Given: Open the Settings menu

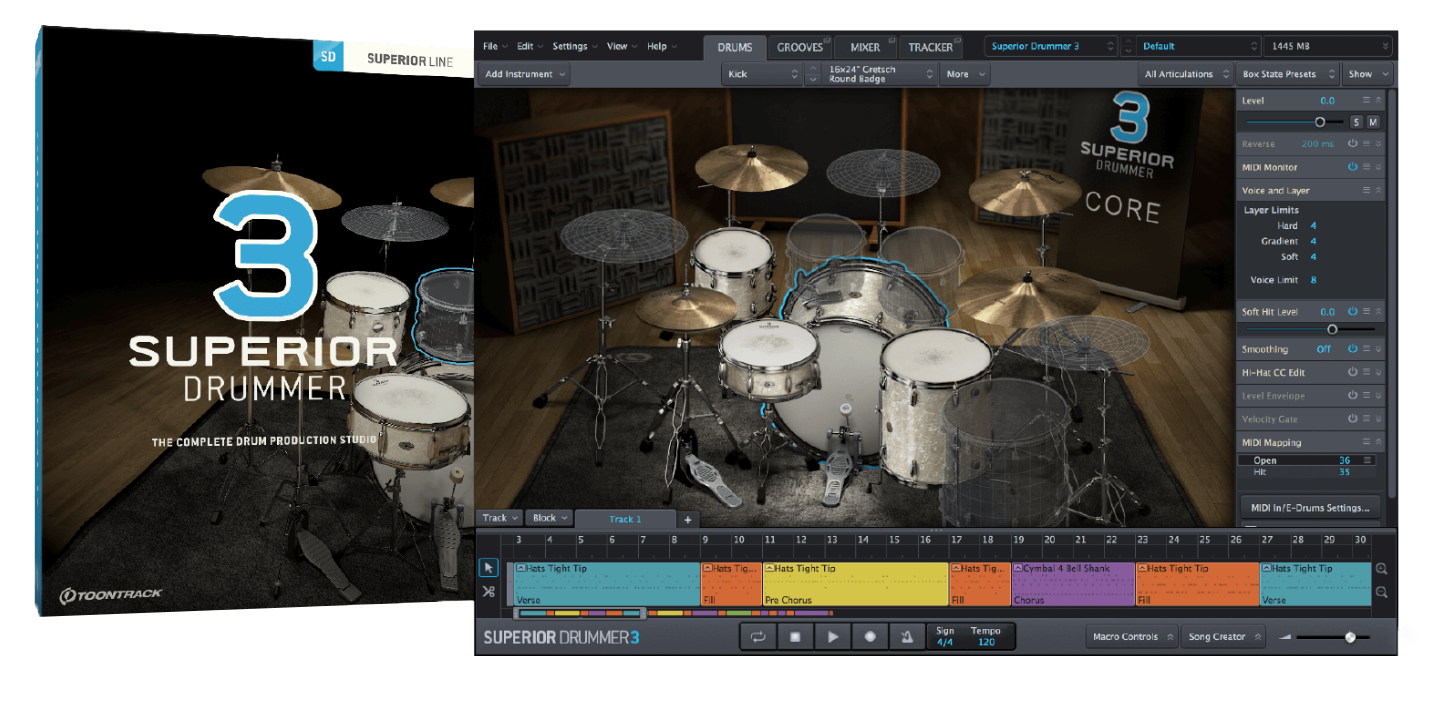Looking at the screenshot, I should coord(575,46).
